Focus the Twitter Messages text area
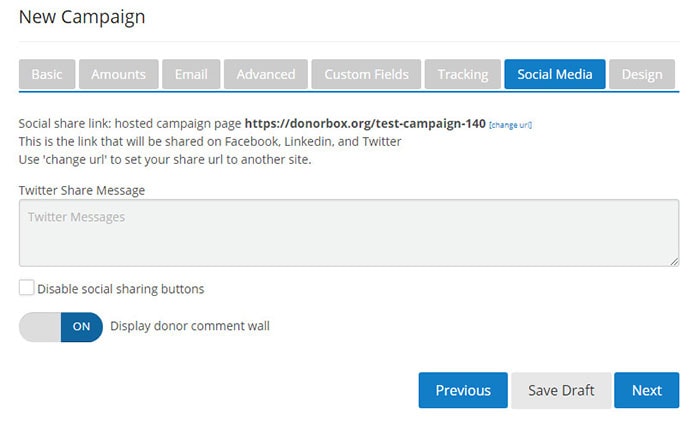This screenshot has width=700, height=428. click(x=349, y=233)
